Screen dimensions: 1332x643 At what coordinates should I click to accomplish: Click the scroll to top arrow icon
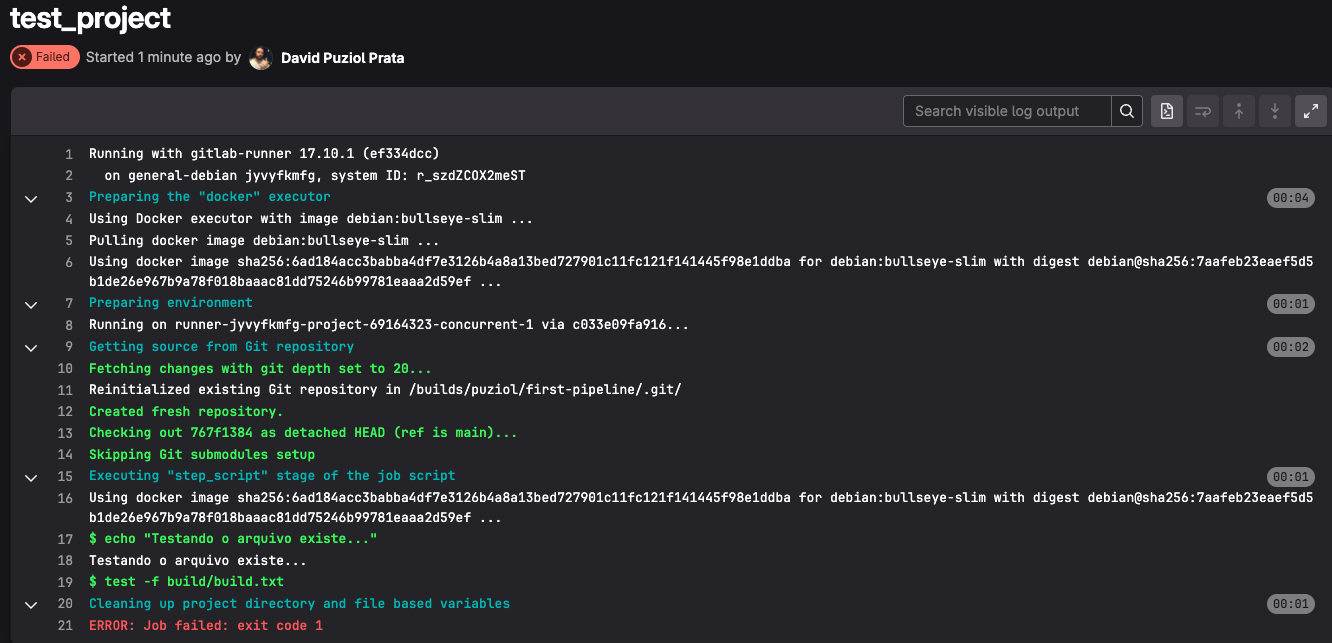coord(1238,111)
